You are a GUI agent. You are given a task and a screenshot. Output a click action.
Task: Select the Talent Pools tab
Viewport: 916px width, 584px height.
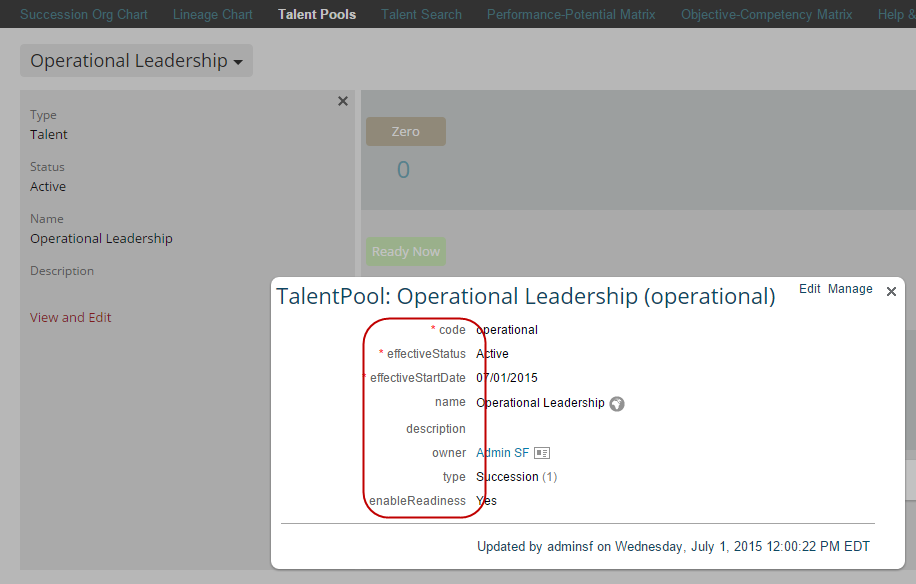(x=317, y=14)
